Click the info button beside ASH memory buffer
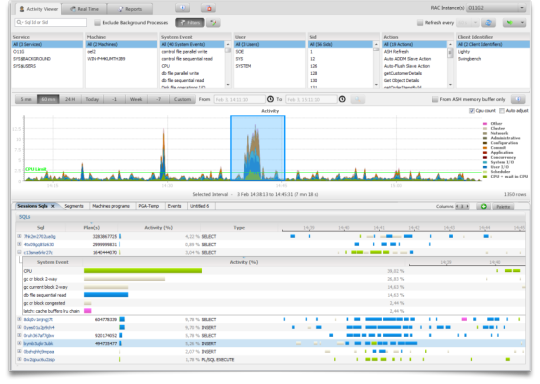 [518, 99]
